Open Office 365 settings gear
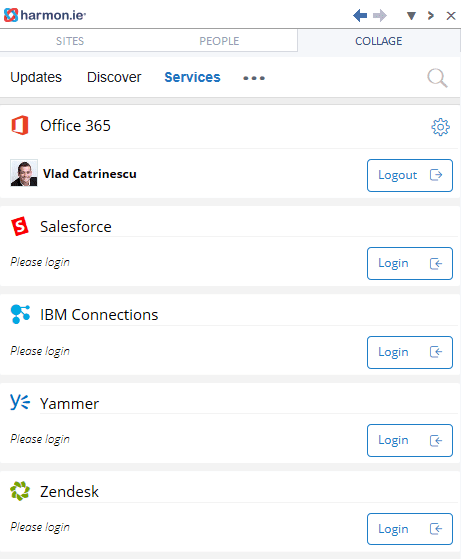This screenshot has width=461, height=559. (x=441, y=127)
